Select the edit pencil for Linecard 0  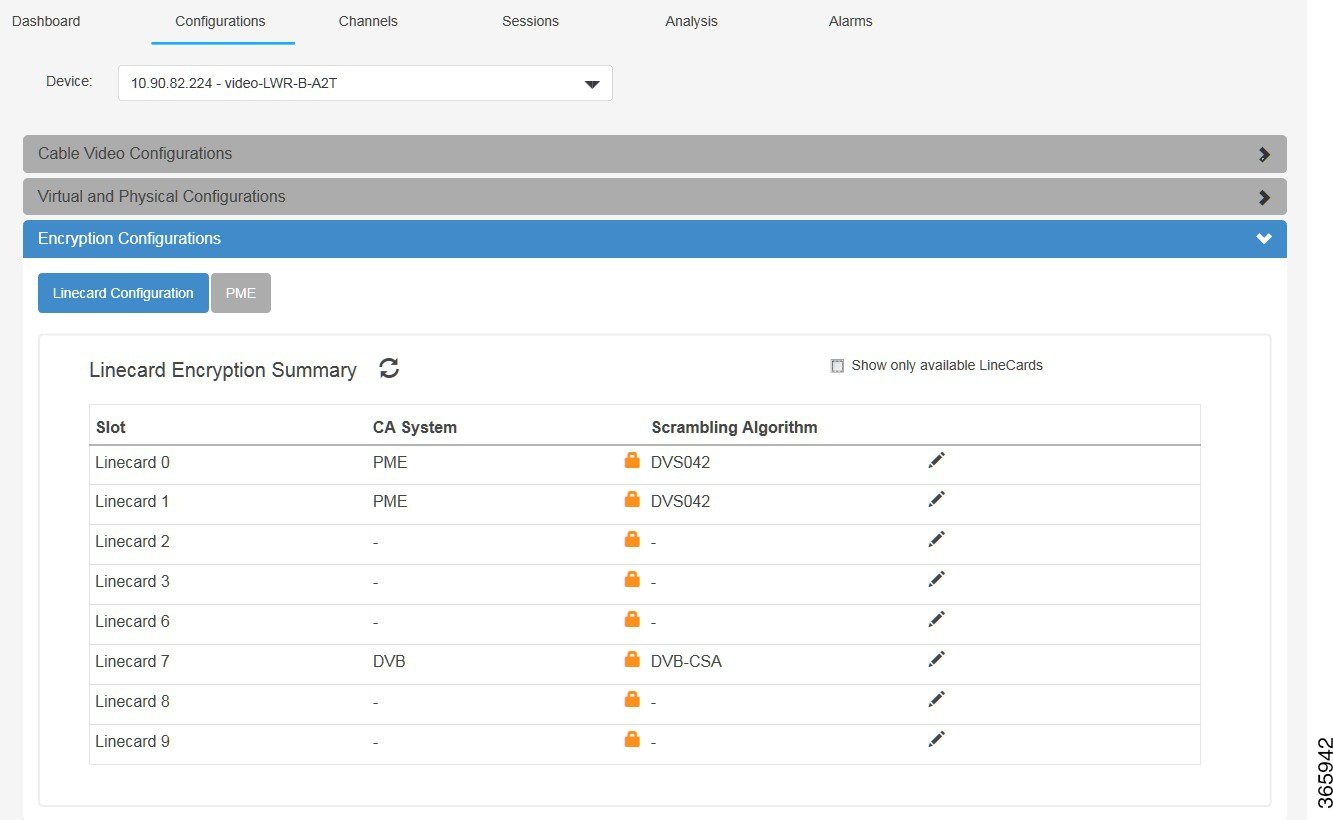click(936, 459)
